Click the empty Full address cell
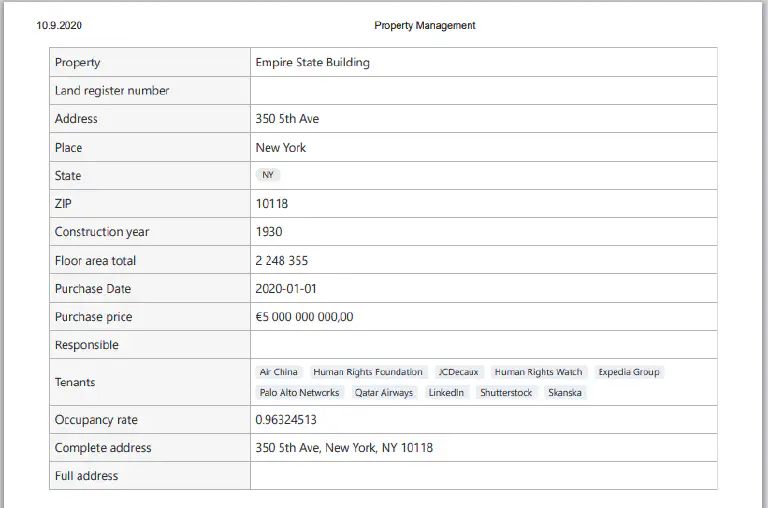768x508 pixels. 483,476
